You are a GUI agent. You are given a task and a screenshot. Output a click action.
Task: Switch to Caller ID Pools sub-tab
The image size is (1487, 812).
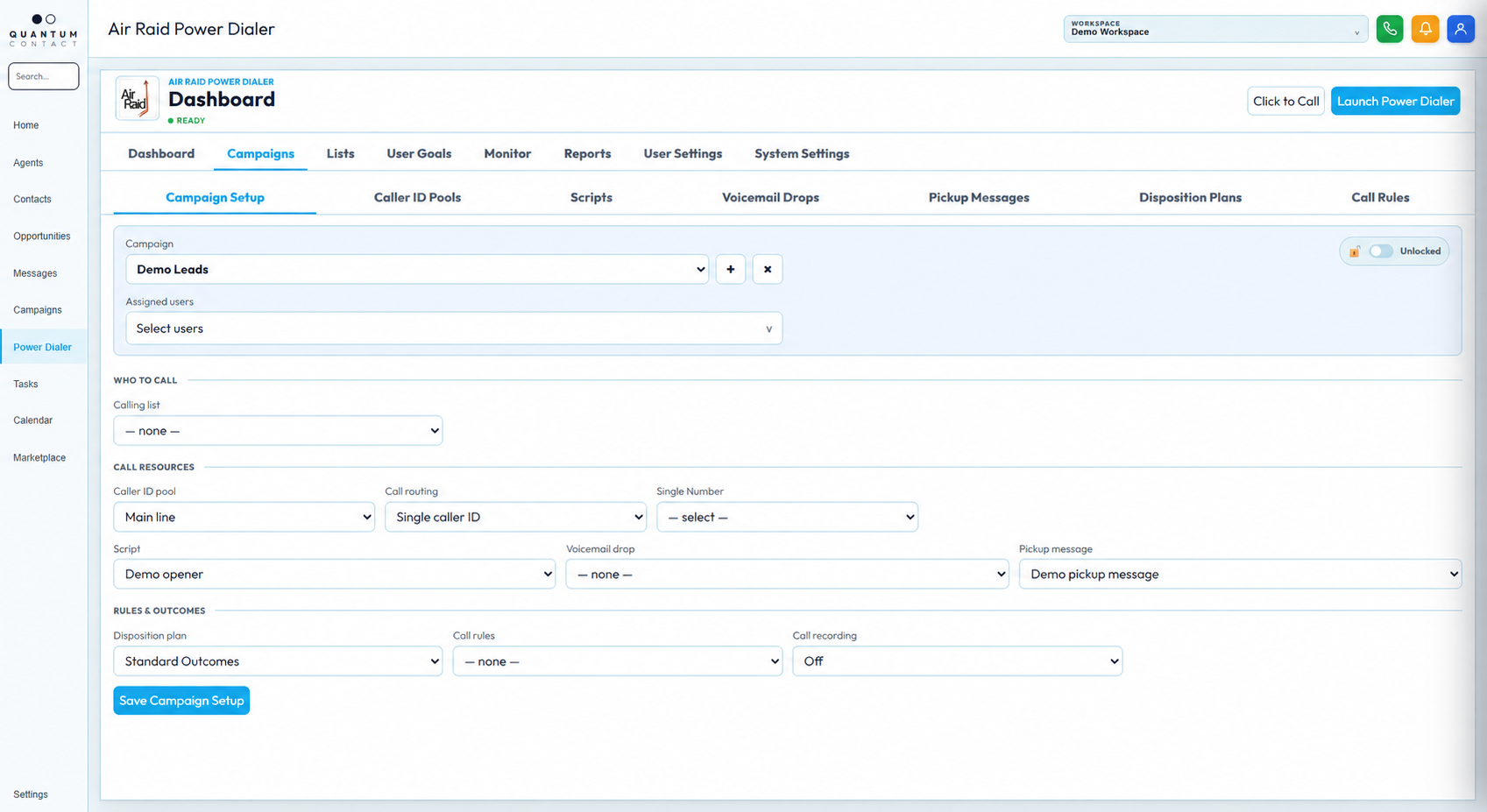pyautogui.click(x=417, y=197)
